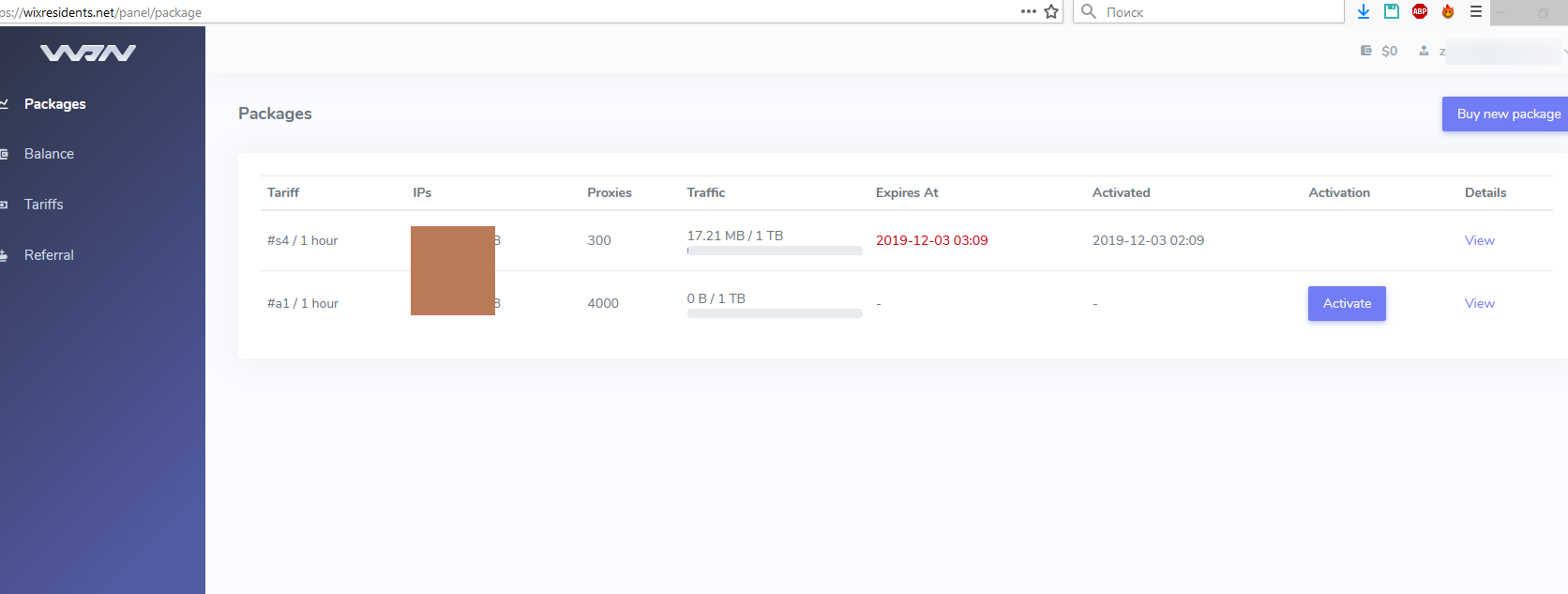Viewport: 1568px width, 594px height.
Task: Click the Activation column header
Action: click(1339, 192)
